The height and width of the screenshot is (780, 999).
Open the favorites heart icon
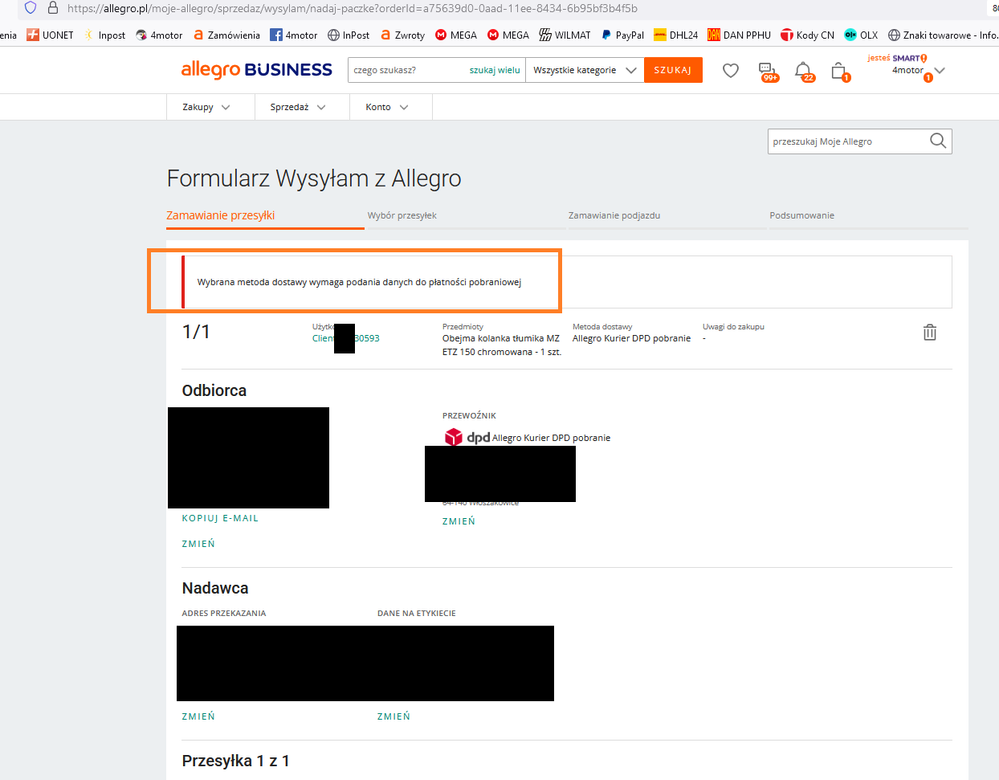(731, 71)
